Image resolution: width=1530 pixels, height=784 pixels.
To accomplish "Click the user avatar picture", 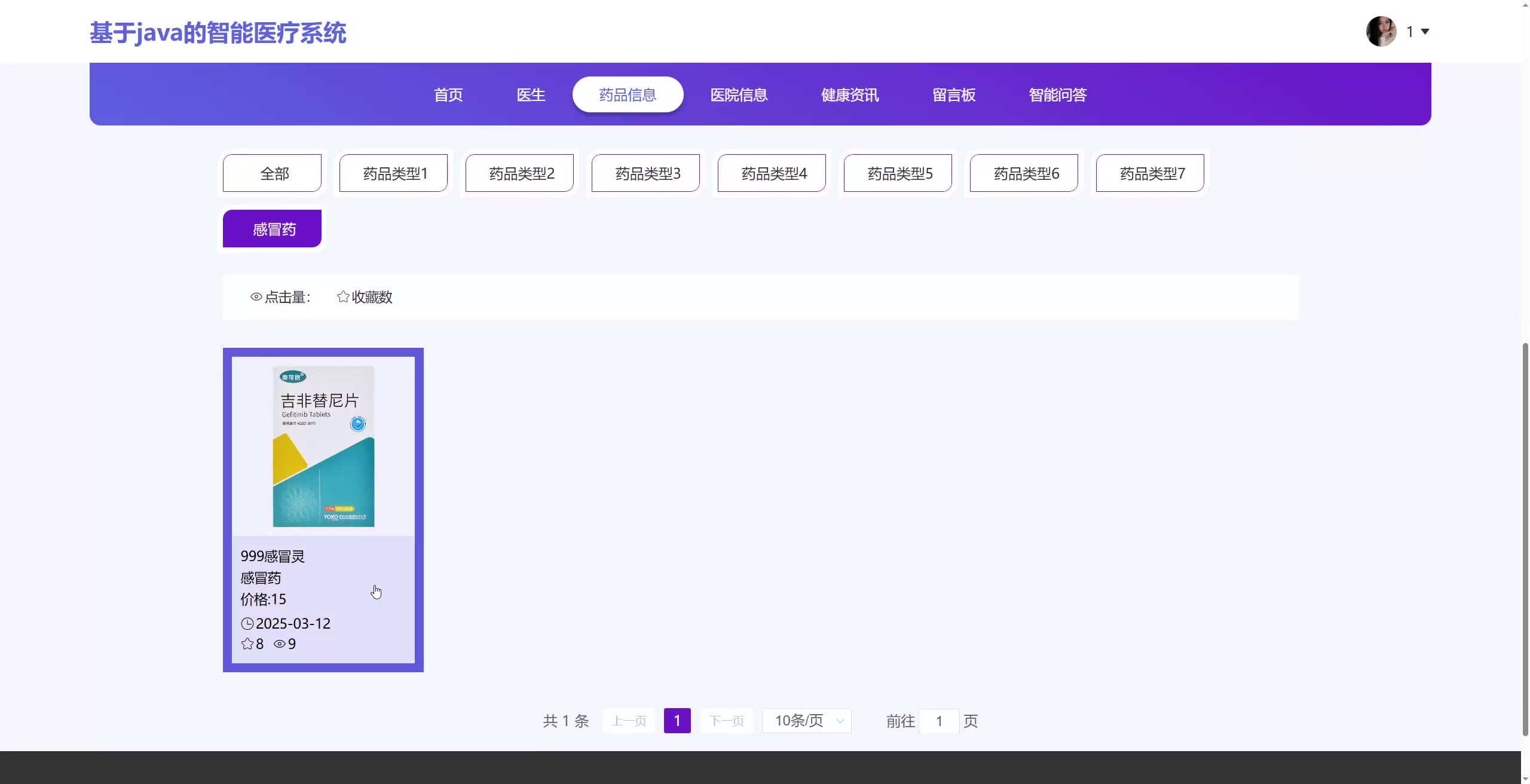I will point(1381,32).
